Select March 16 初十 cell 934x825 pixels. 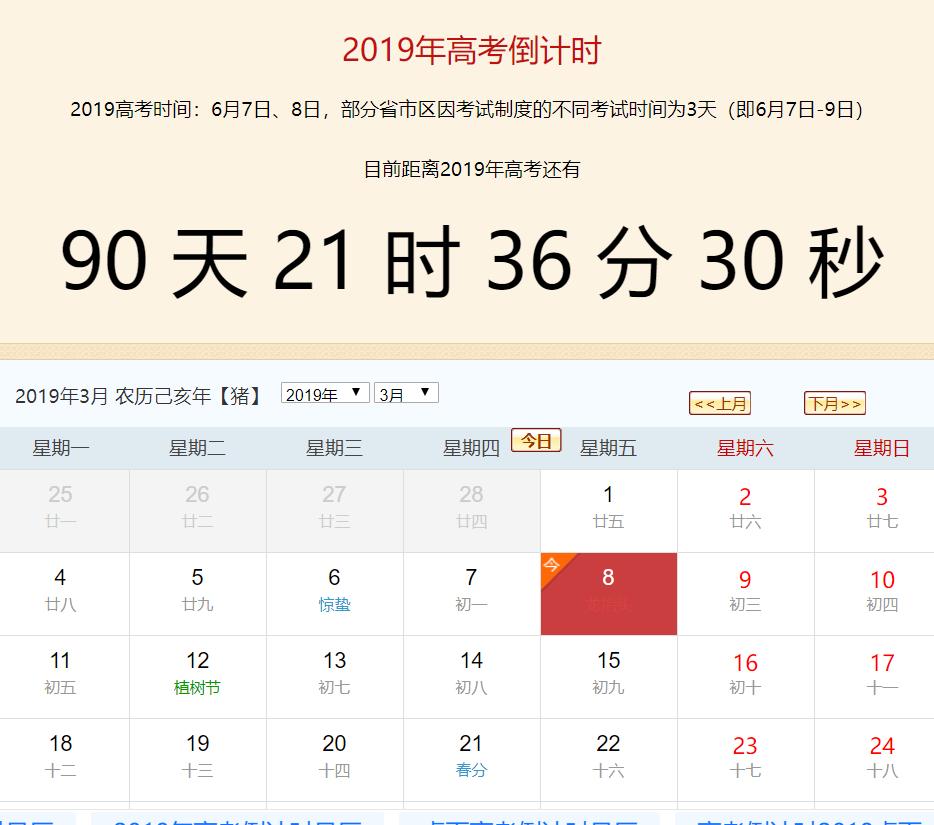coord(746,677)
